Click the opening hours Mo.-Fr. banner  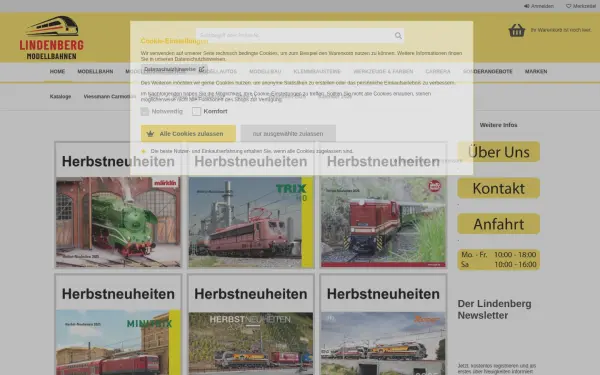[x=499, y=259]
